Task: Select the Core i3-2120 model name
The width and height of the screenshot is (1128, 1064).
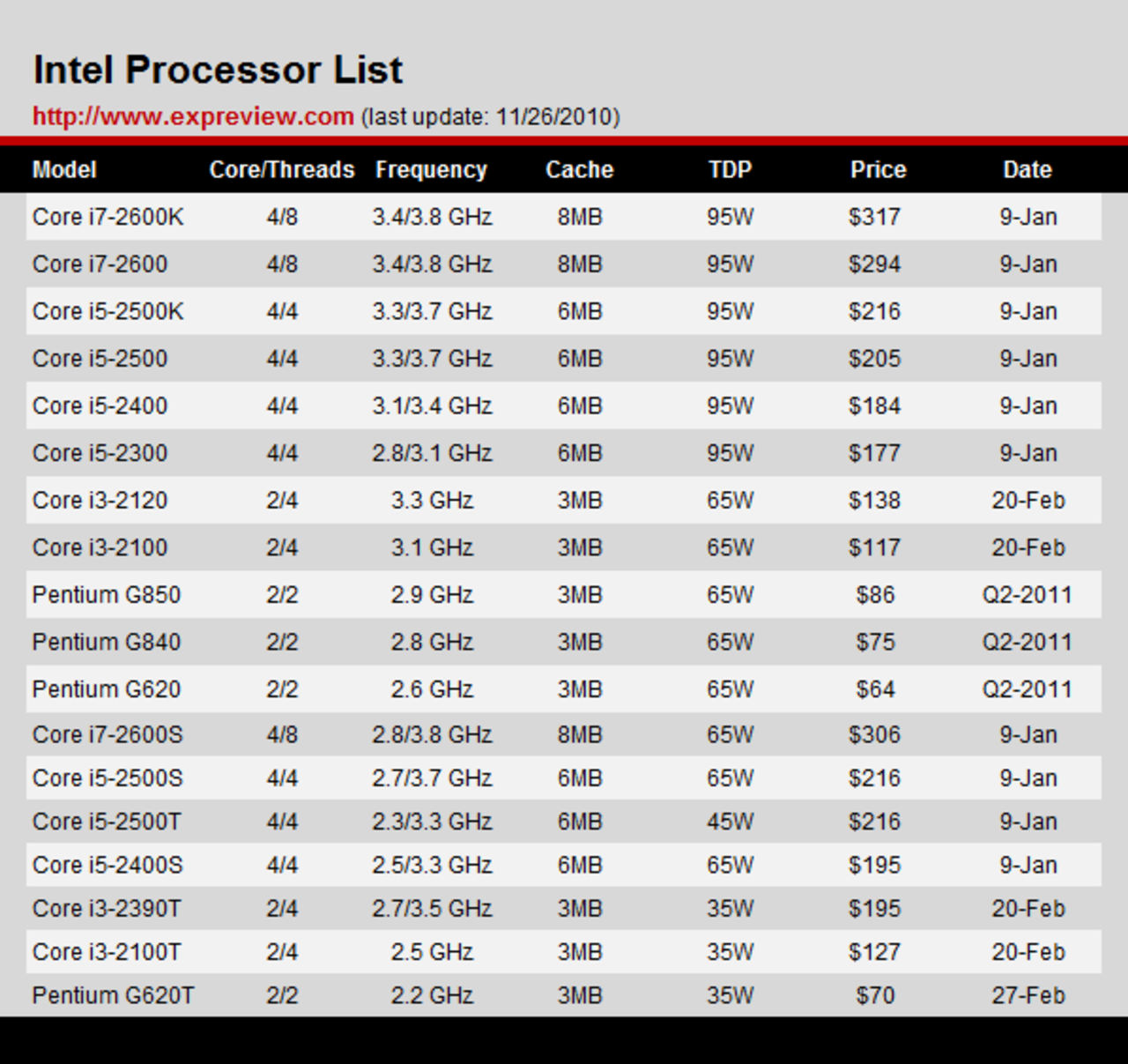Action: click(x=100, y=500)
